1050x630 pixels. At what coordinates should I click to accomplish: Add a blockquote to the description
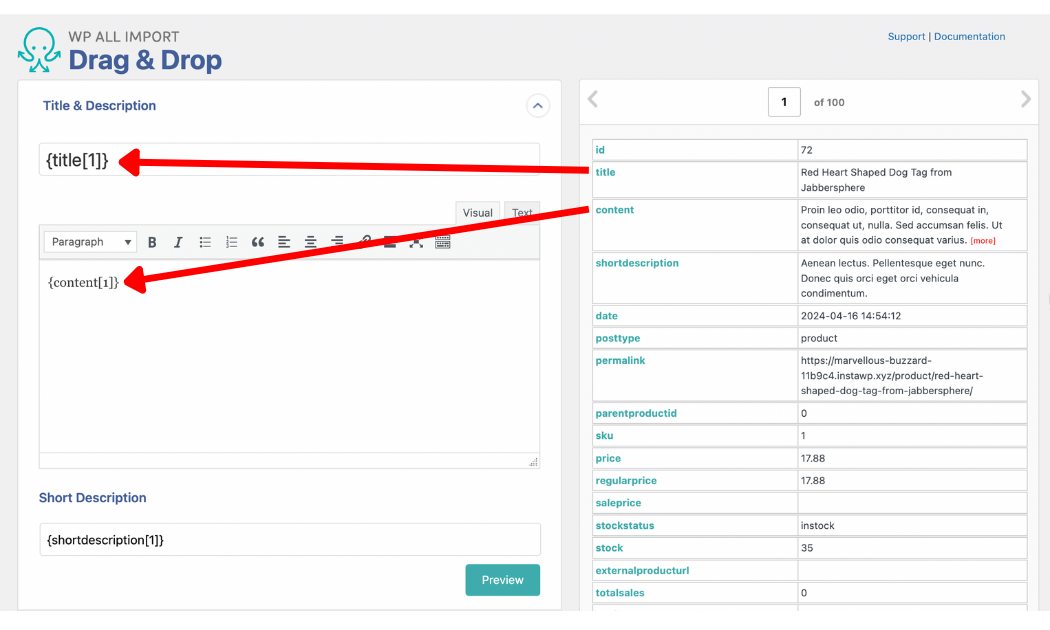tap(258, 242)
